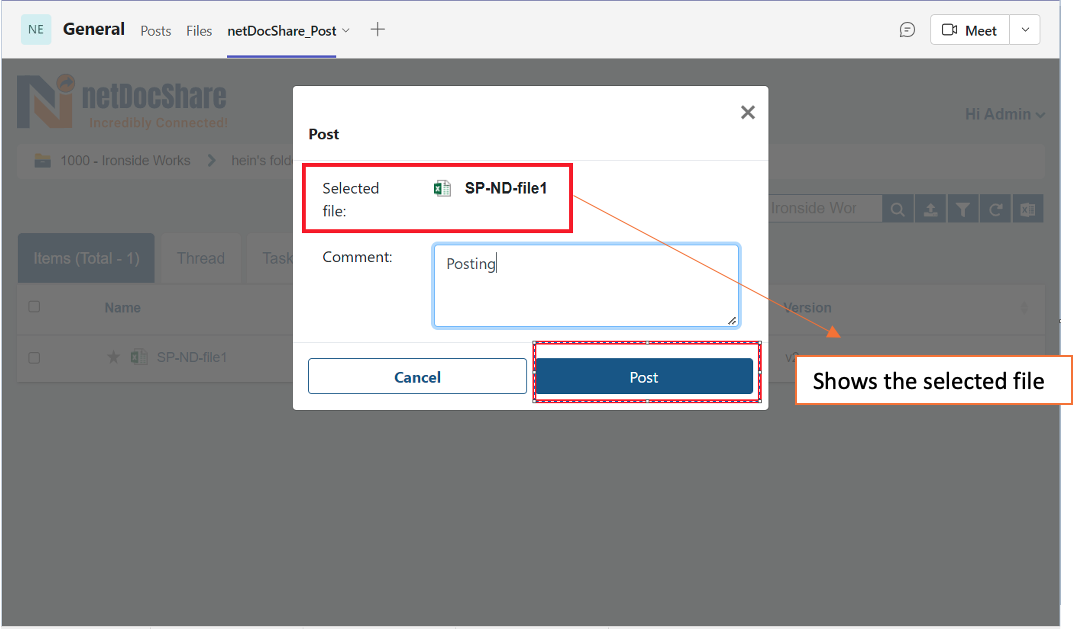The image size is (1077, 635).
Task: Select the netDocShare_Post tab
Action: [x=282, y=31]
